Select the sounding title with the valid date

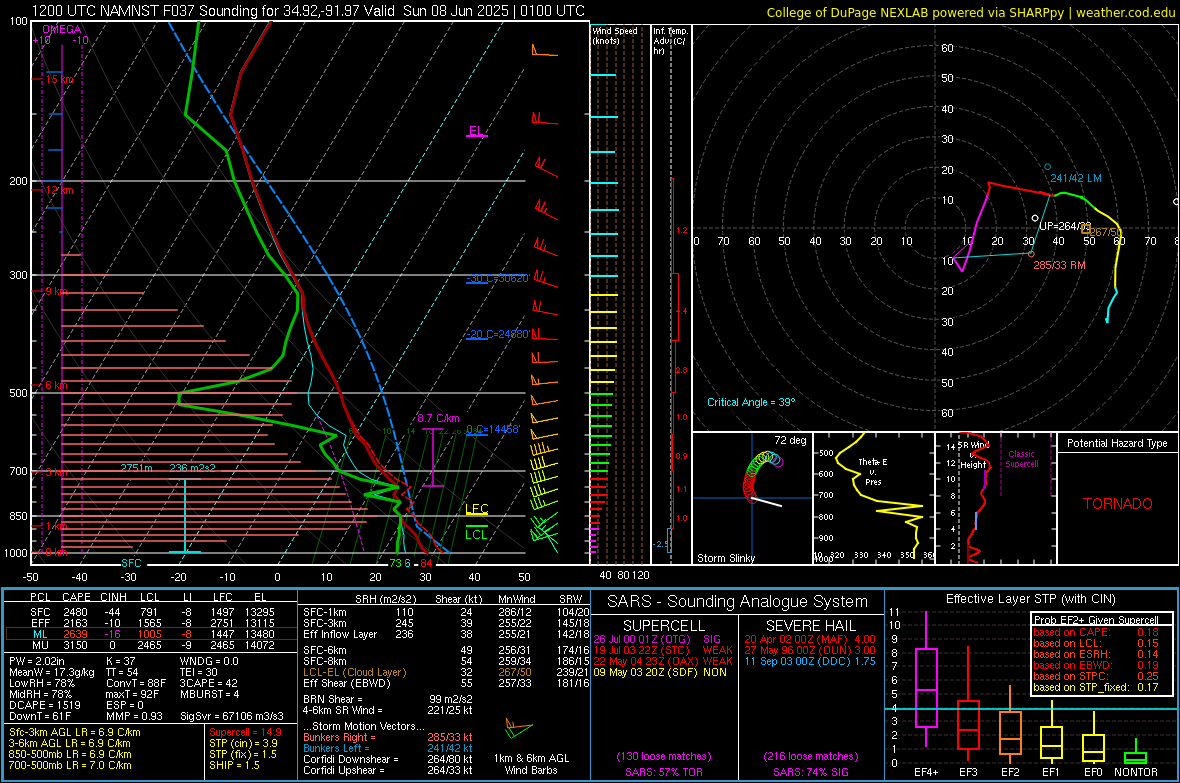point(308,11)
